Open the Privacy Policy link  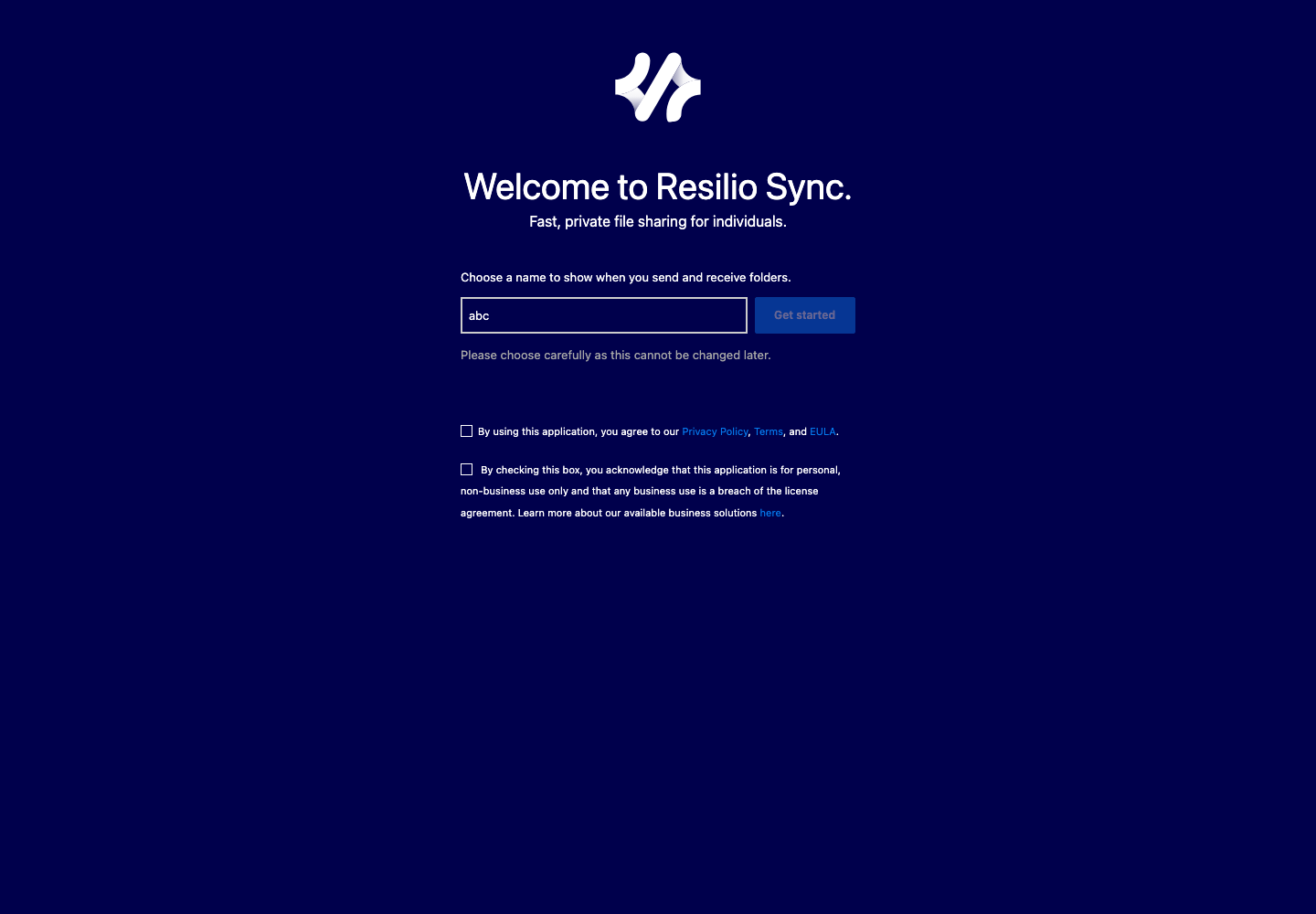[715, 431]
